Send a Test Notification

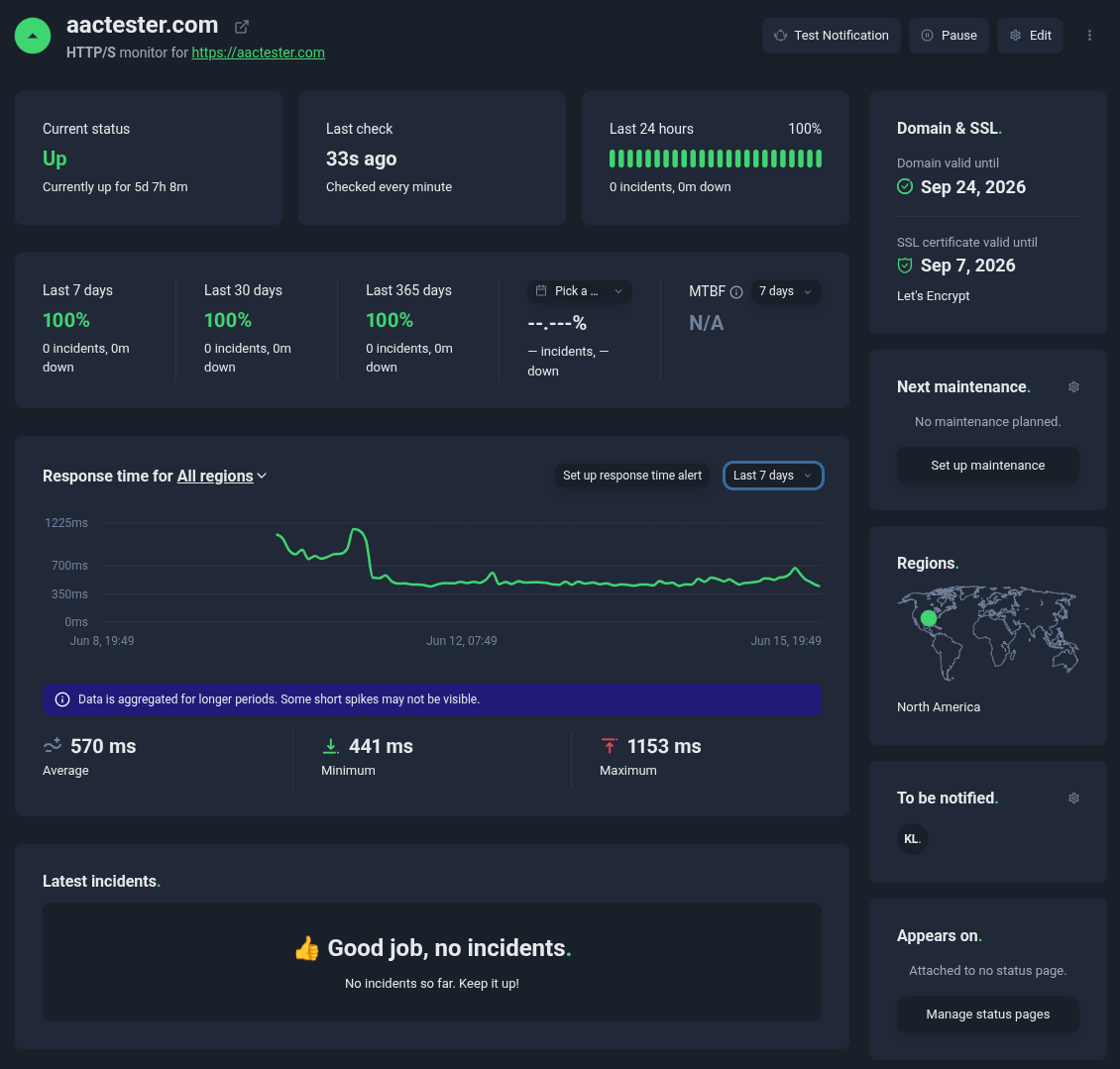tap(832, 36)
